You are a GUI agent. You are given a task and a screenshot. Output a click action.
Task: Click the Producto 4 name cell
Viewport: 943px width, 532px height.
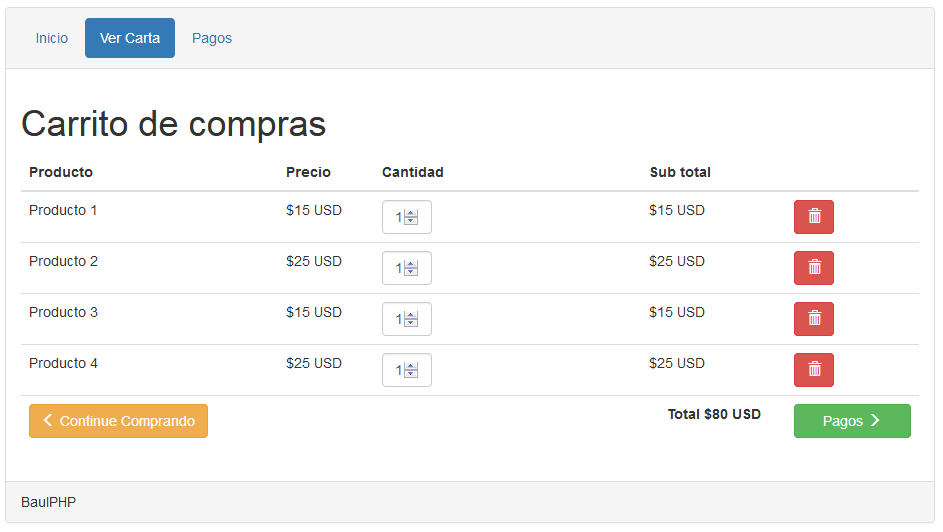63,364
